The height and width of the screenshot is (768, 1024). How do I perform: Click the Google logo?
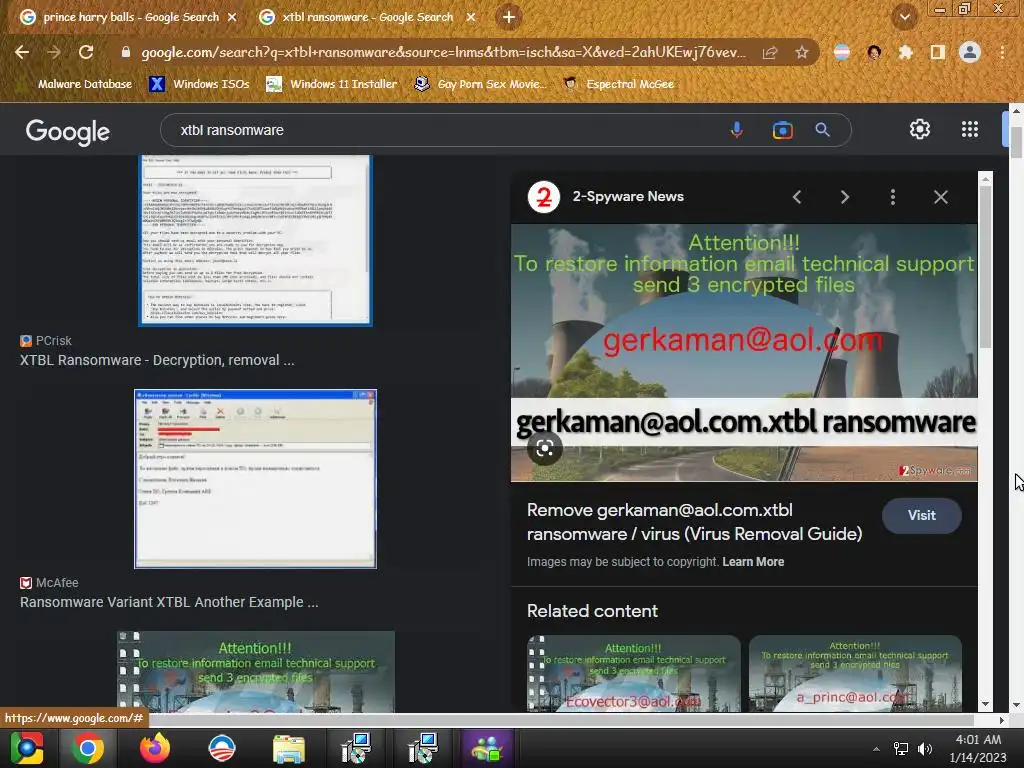click(68, 131)
